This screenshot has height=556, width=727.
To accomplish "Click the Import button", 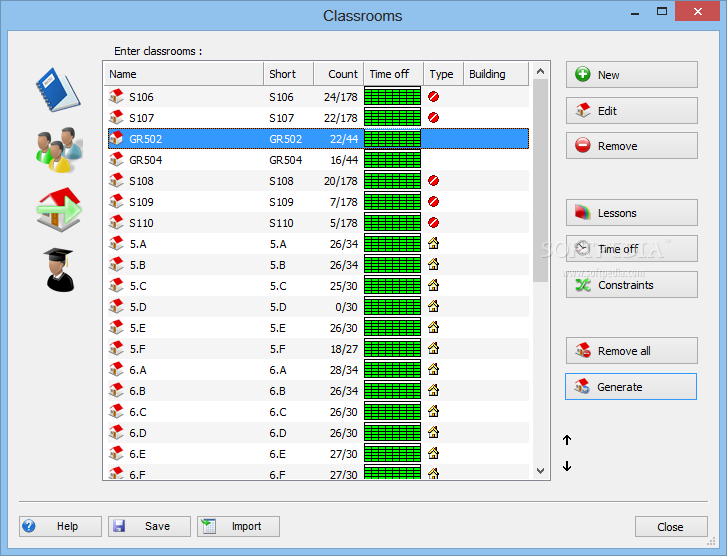I will [238, 526].
